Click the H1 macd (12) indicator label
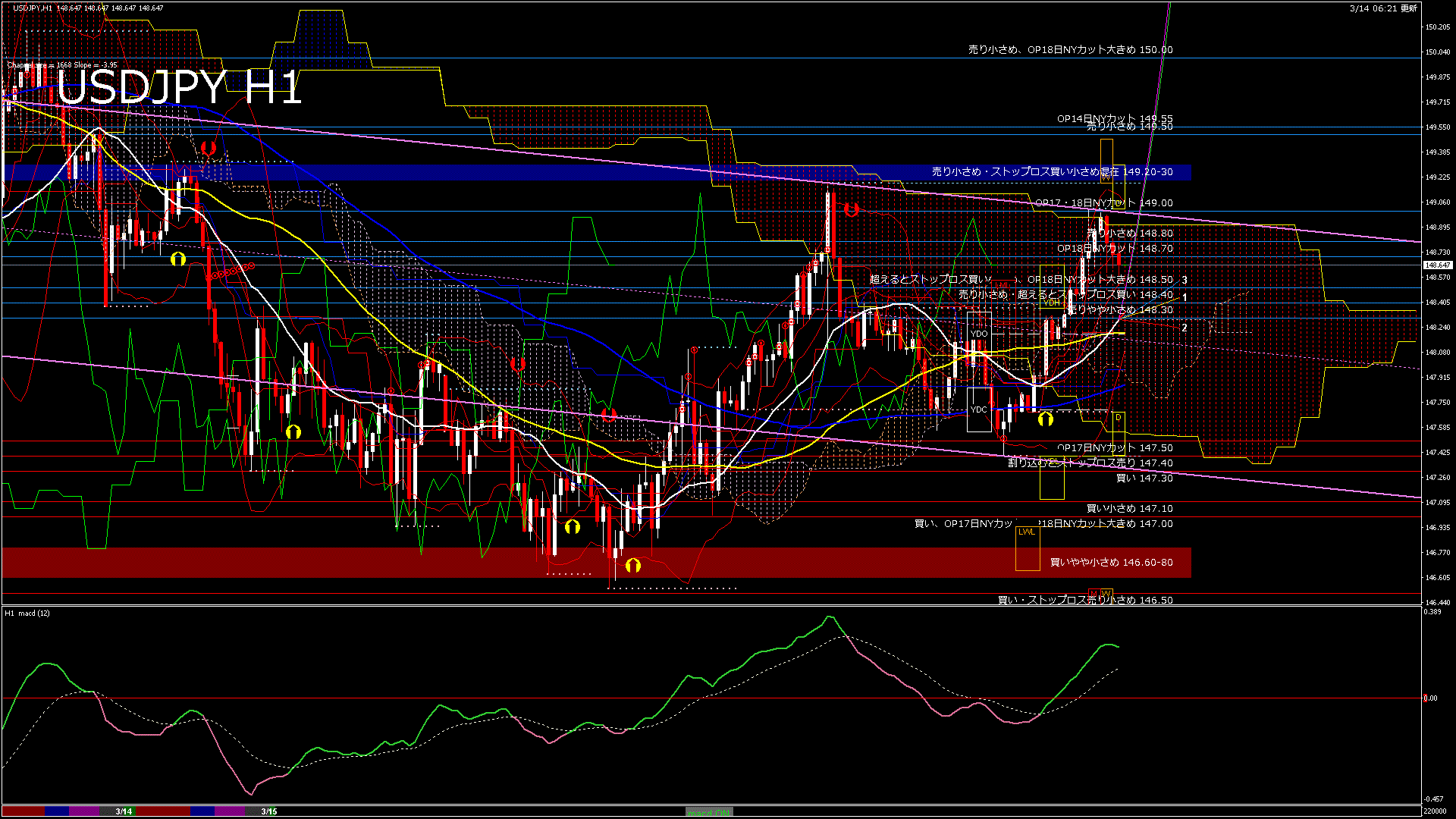 (x=27, y=613)
